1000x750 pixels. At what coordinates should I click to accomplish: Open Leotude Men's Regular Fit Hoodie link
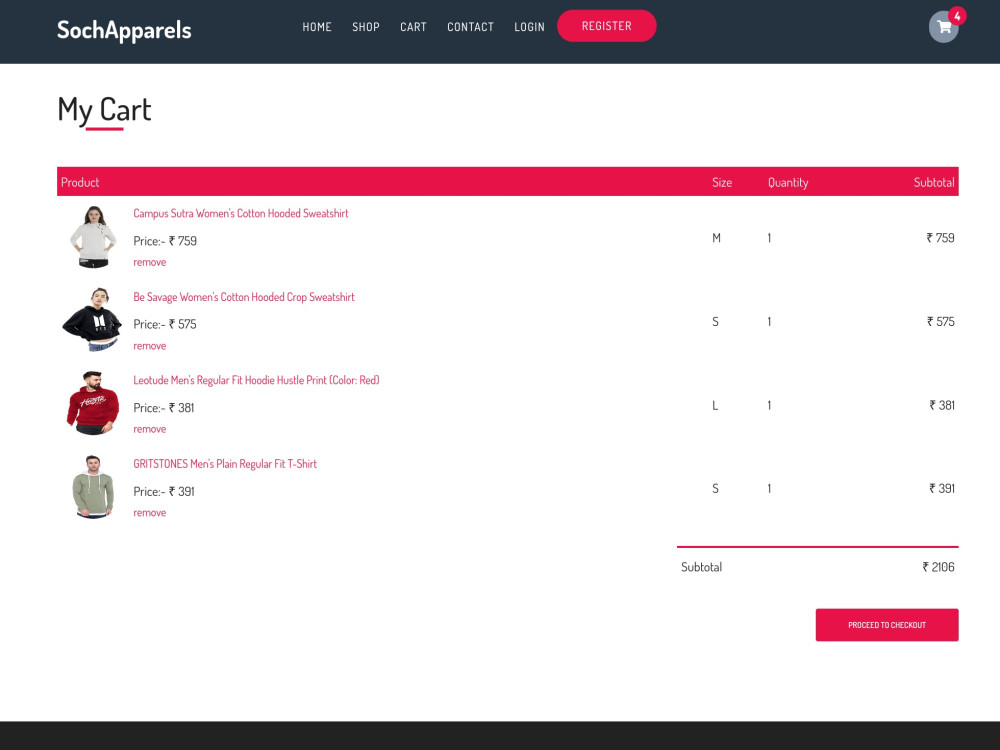pyautogui.click(x=256, y=380)
